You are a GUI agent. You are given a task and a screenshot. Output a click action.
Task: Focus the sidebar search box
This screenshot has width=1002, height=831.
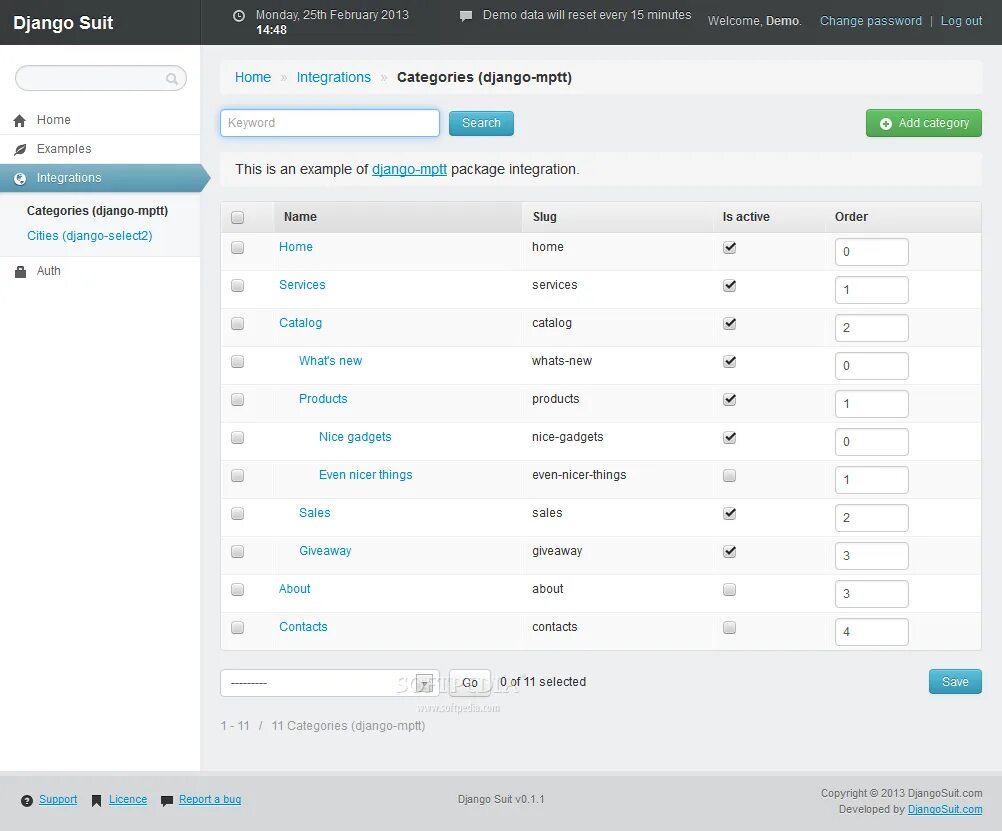(x=100, y=78)
